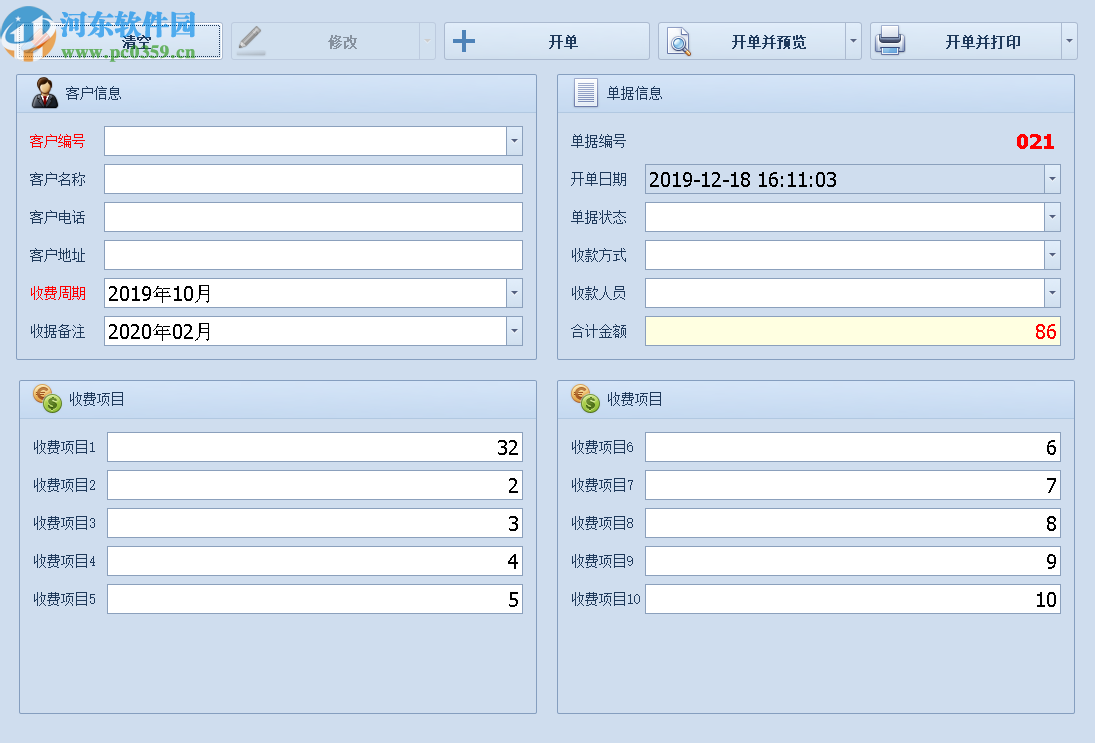Click the red 收费周期 label

[57, 293]
